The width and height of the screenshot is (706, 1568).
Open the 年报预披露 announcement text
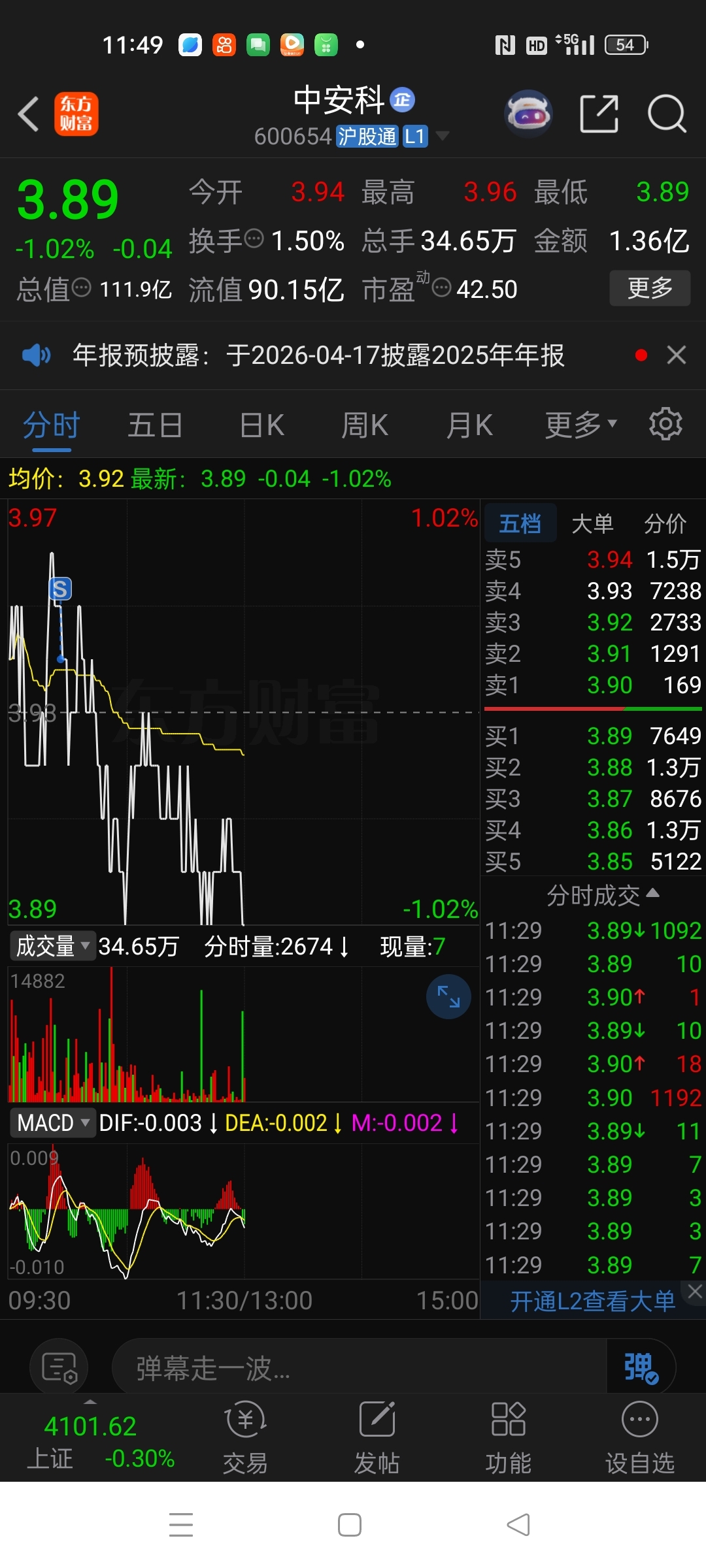[x=318, y=355]
